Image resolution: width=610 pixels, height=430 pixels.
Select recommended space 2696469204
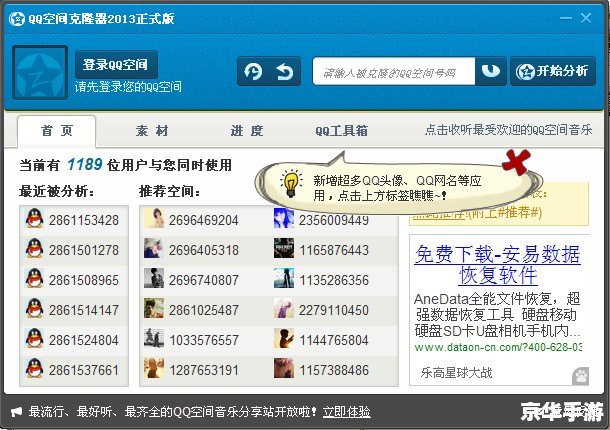(203, 220)
